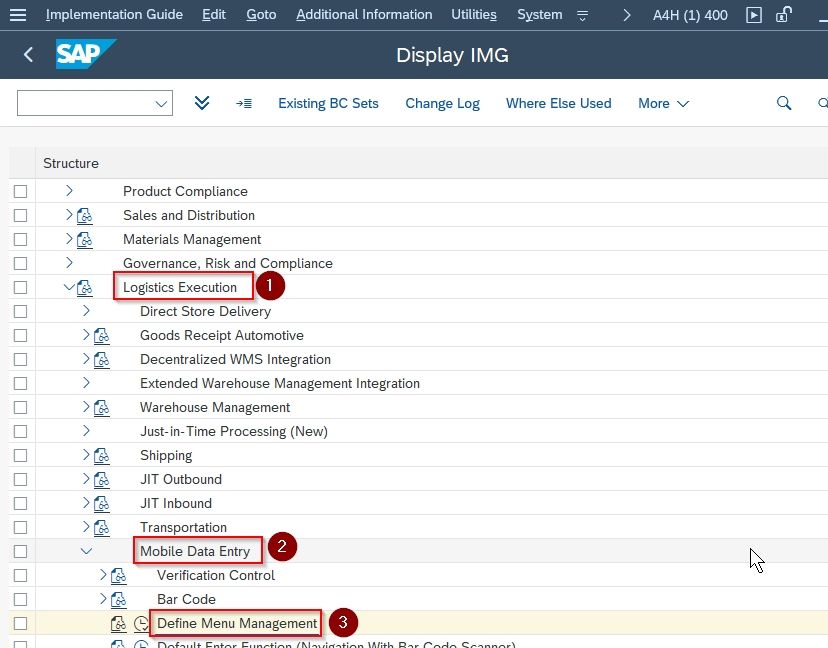The image size is (828, 648).
Task: Select the Define Menu Management entry
Action: coord(237,624)
